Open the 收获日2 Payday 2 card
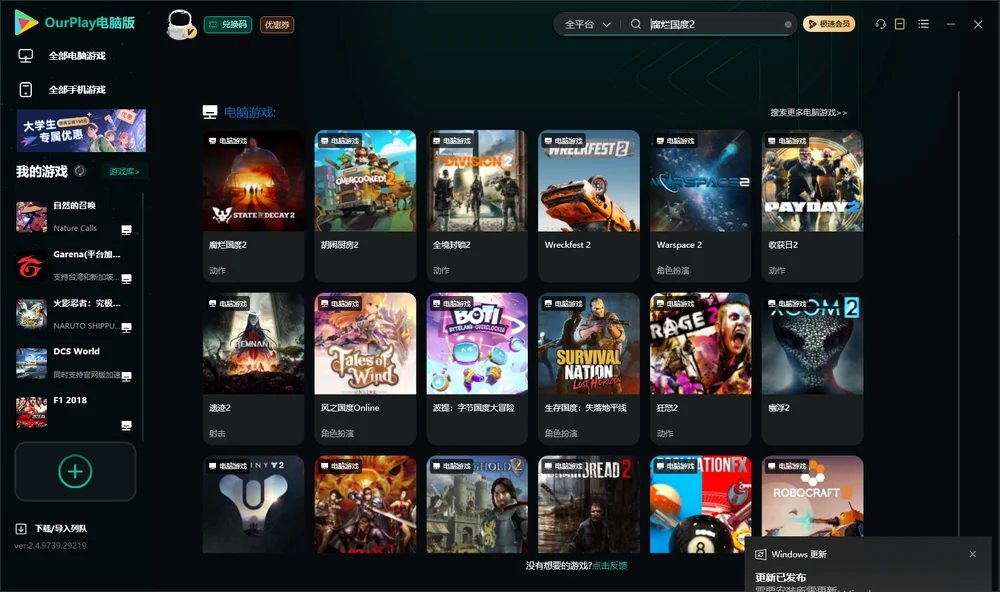The width and height of the screenshot is (1000, 592). [812, 206]
